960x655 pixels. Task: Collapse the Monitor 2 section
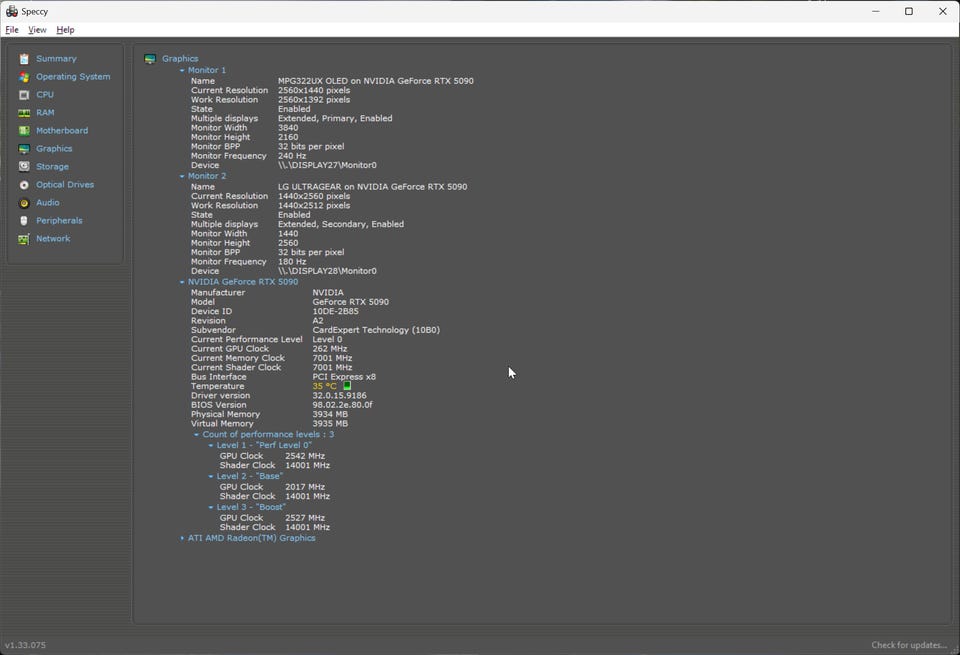[182, 177]
